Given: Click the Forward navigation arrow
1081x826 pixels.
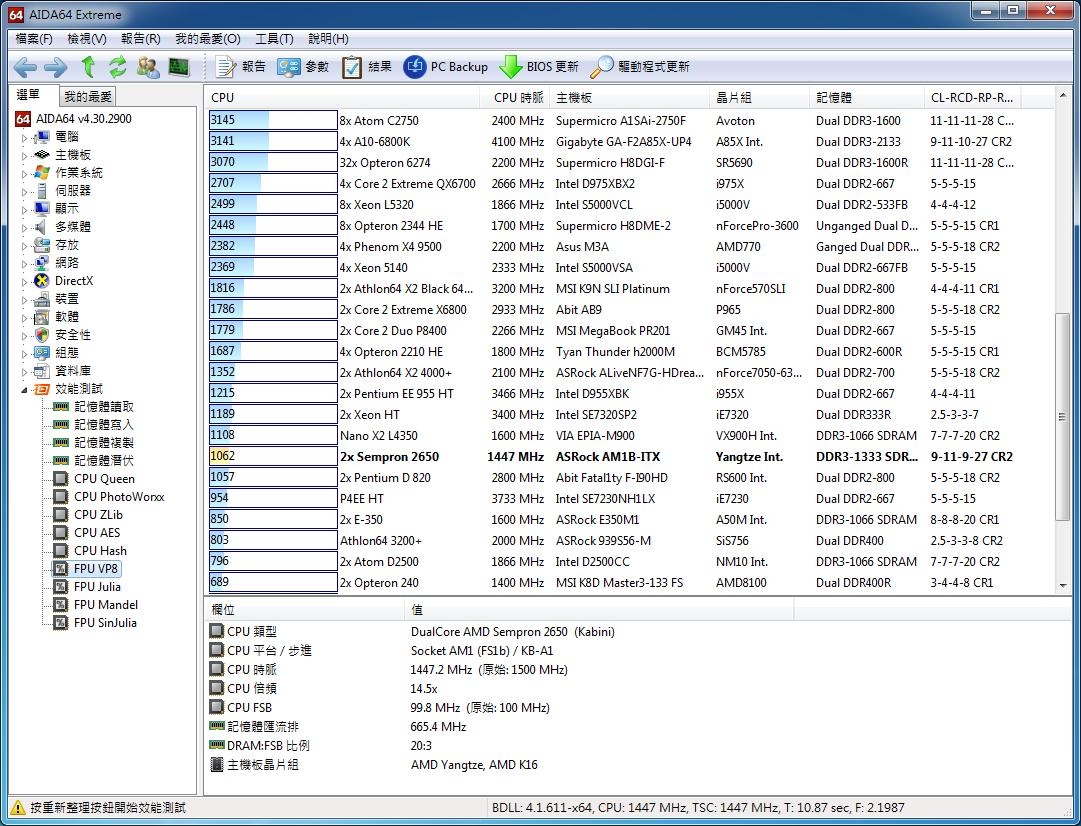Looking at the screenshot, I should tap(55, 67).
